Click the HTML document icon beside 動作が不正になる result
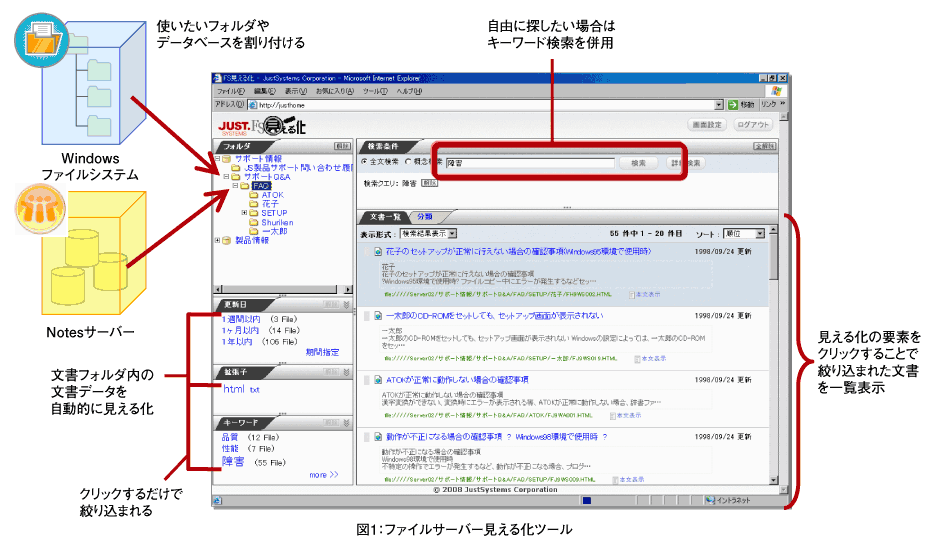 click(x=377, y=437)
